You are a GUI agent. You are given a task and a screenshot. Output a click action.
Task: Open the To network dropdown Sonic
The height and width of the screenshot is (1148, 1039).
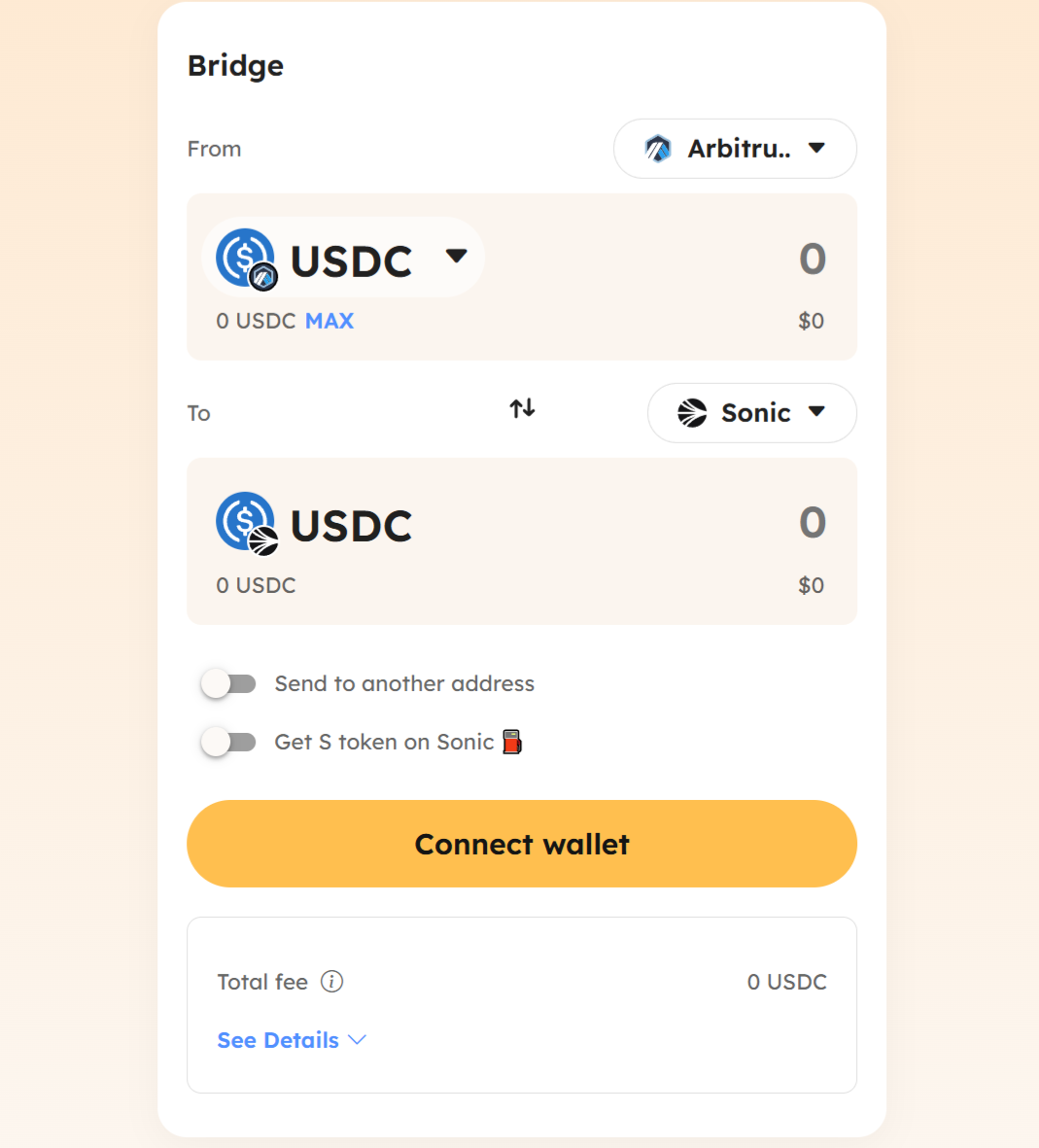point(752,413)
